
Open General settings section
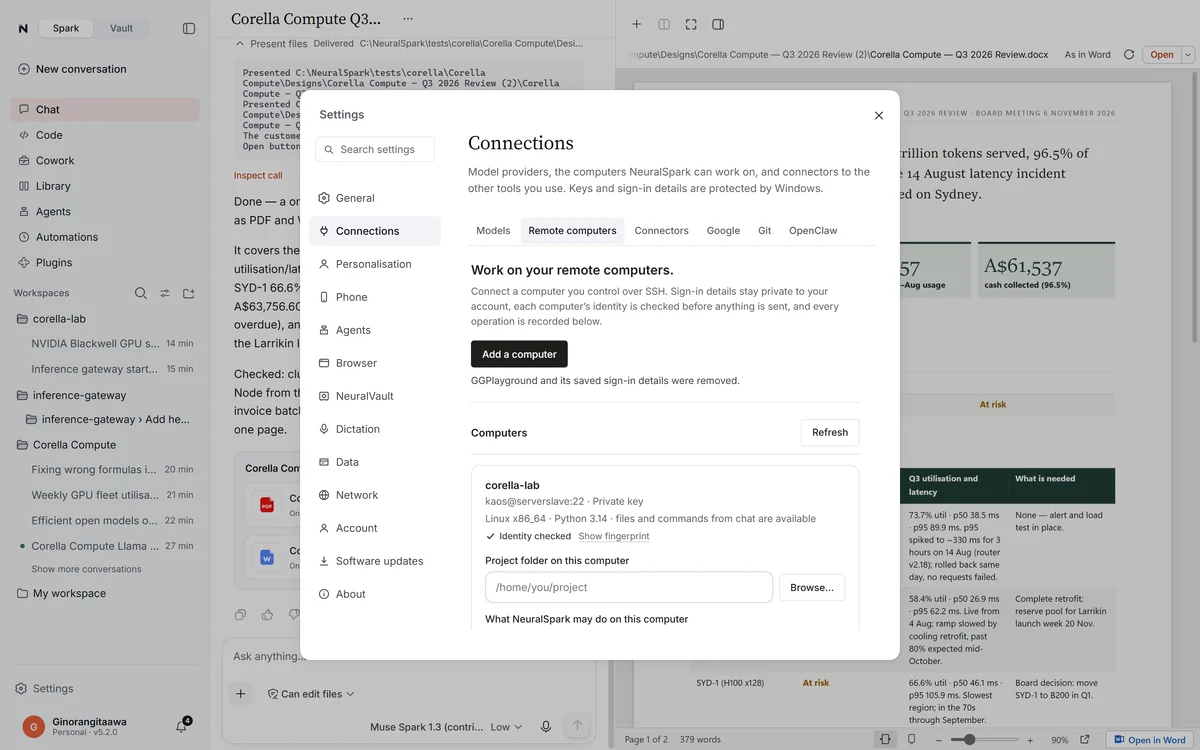tap(375, 198)
